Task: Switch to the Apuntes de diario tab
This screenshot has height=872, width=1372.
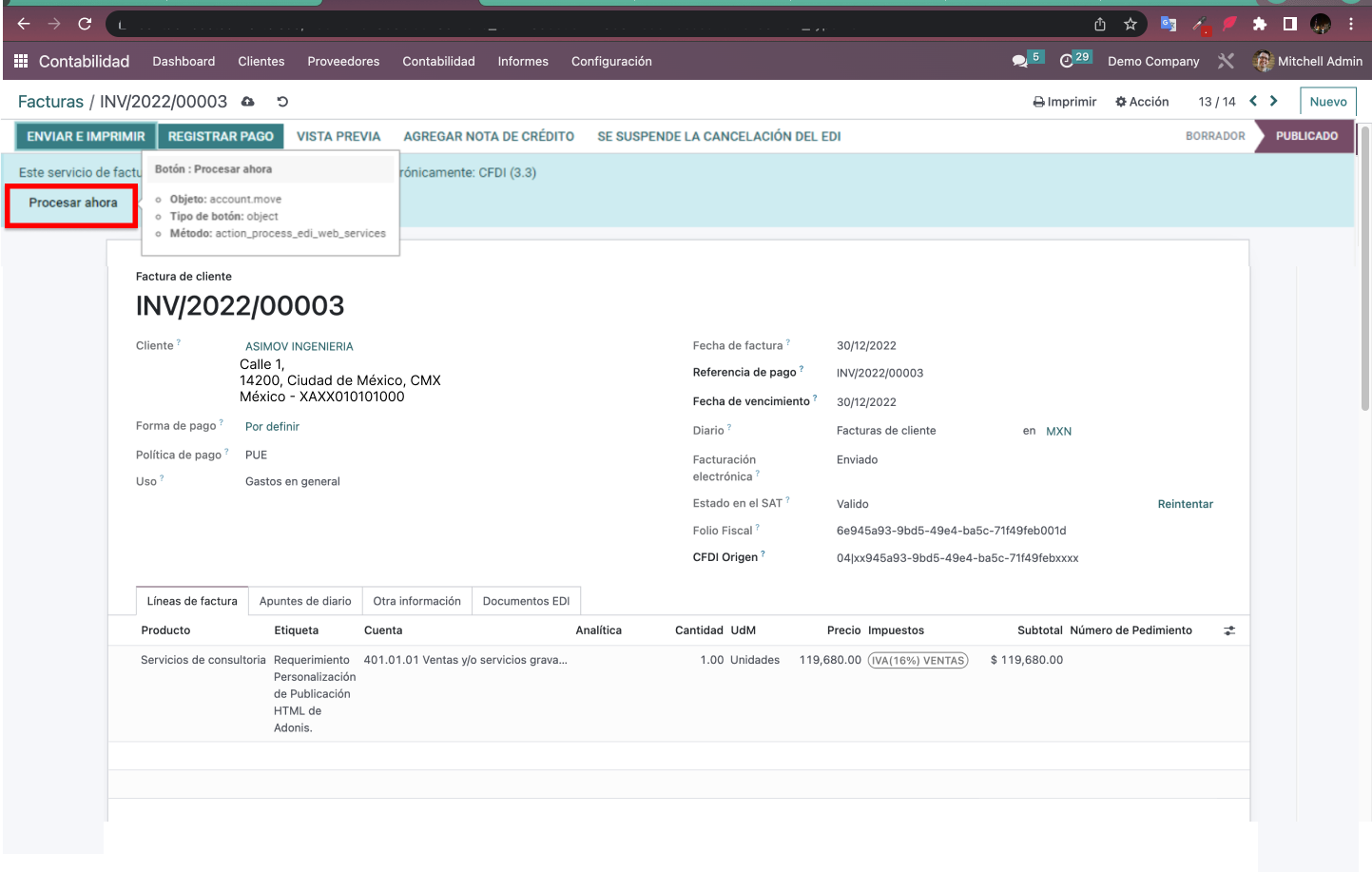Action: pos(305,601)
